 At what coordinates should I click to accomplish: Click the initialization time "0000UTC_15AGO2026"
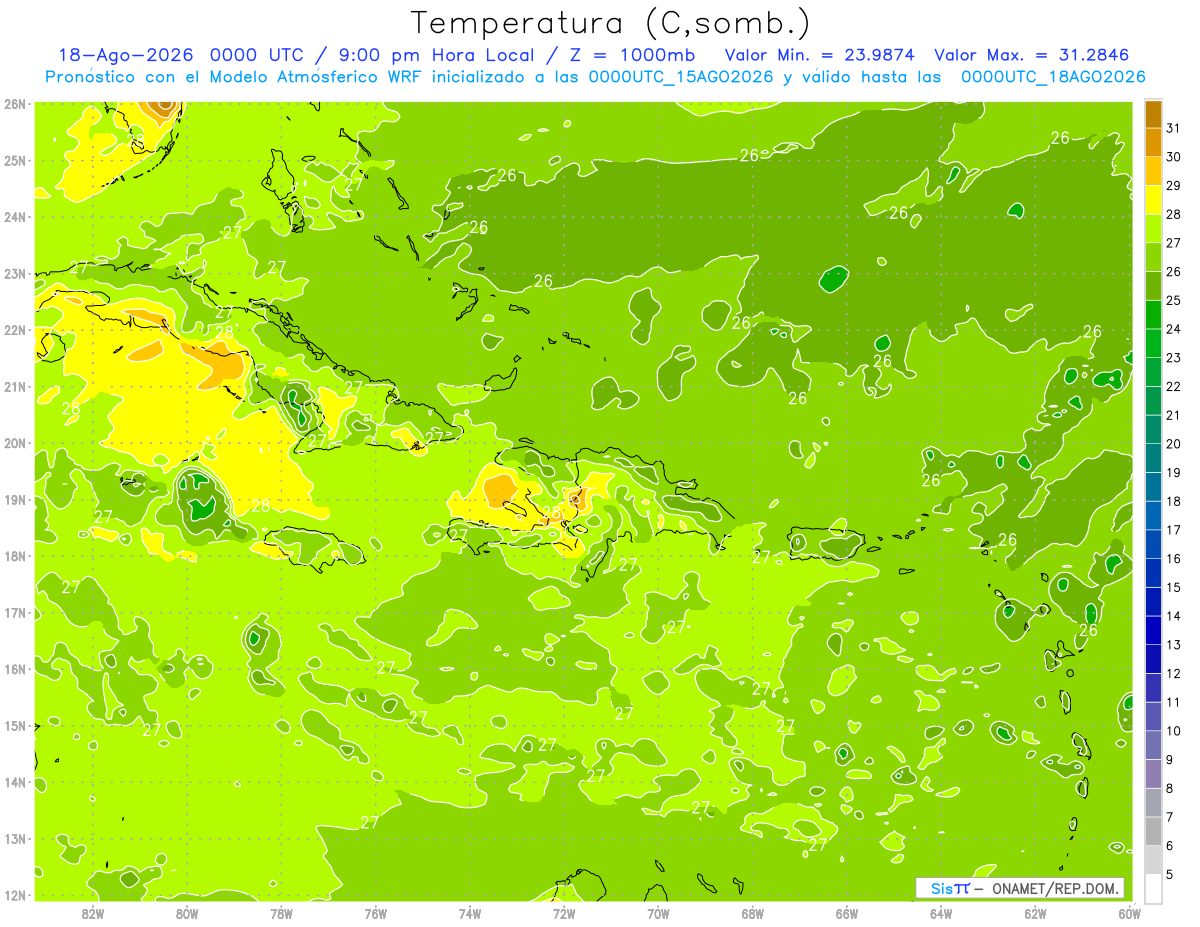[681, 77]
